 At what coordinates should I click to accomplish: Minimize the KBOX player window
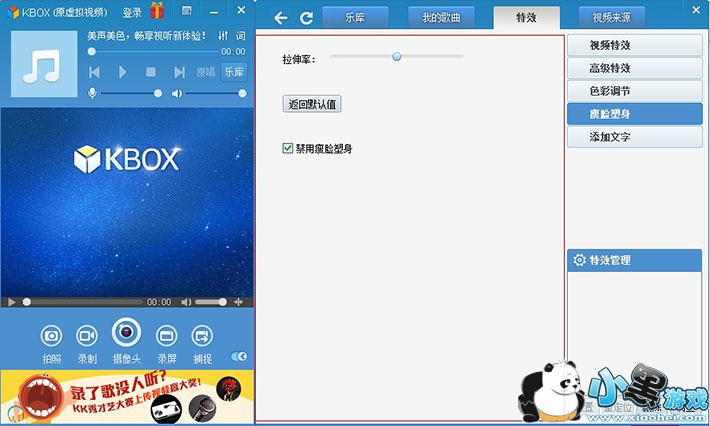coord(214,11)
